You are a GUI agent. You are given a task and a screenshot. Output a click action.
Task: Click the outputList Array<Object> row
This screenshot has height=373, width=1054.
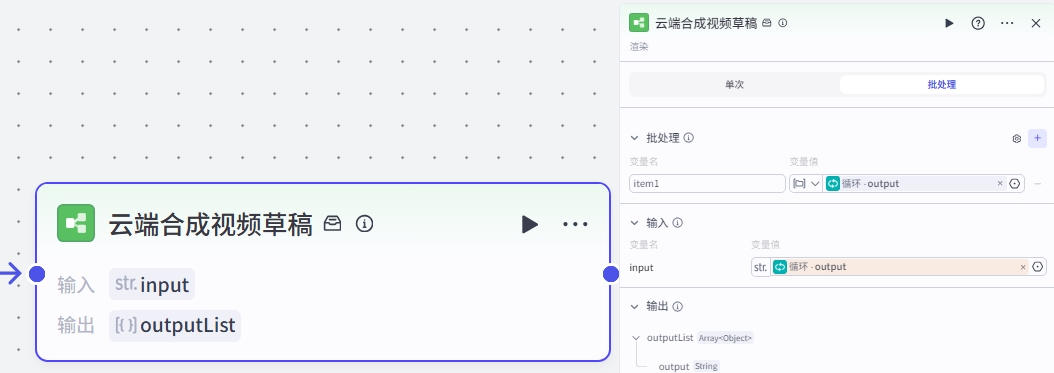click(700, 338)
